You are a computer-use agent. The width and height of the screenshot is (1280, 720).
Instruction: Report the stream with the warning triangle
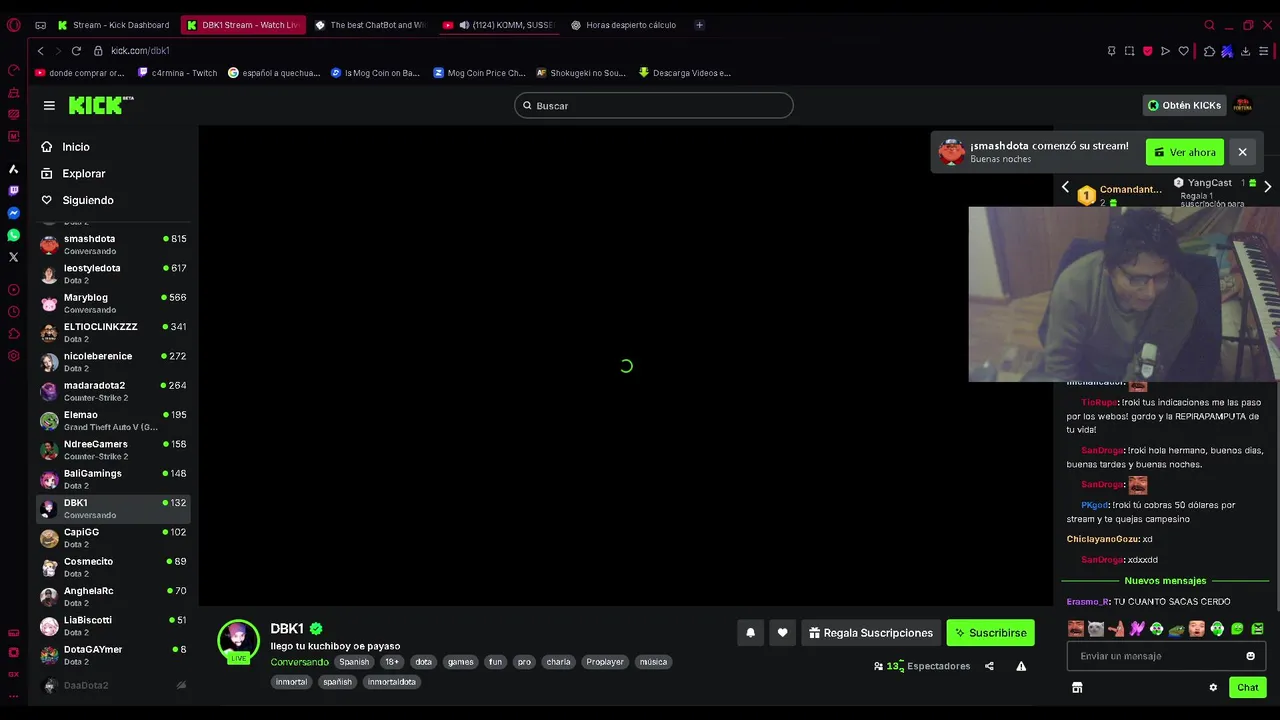1021,666
